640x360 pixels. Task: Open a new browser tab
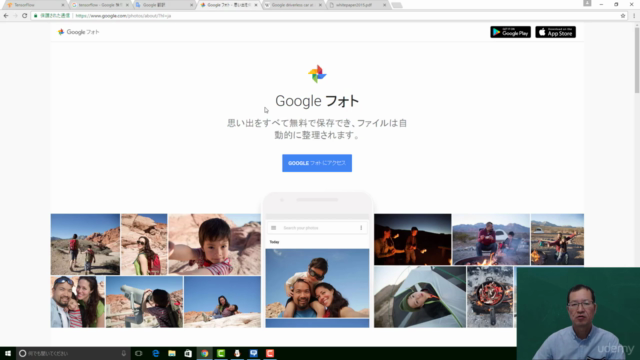click(x=397, y=5)
